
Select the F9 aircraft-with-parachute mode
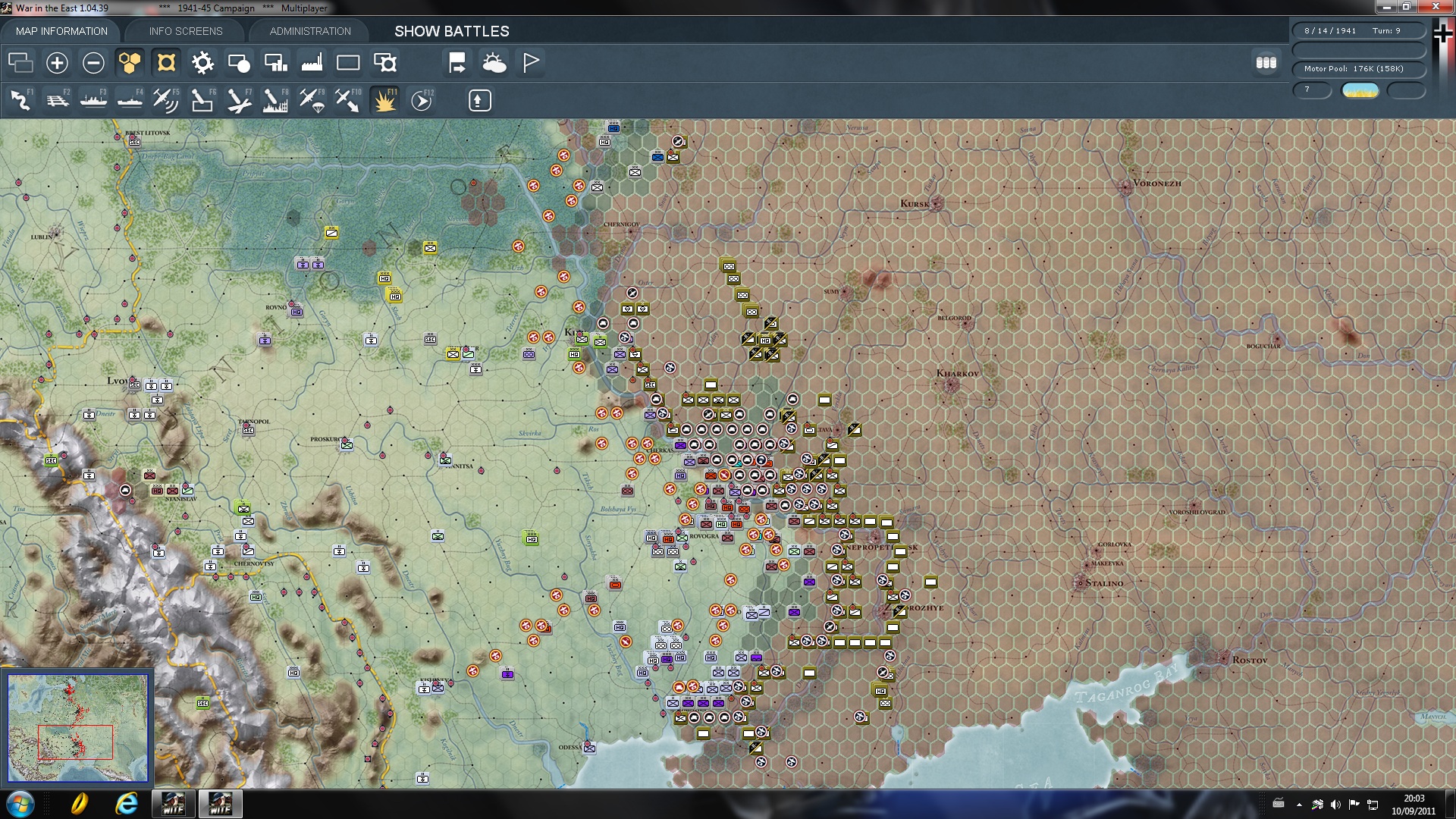point(312,100)
